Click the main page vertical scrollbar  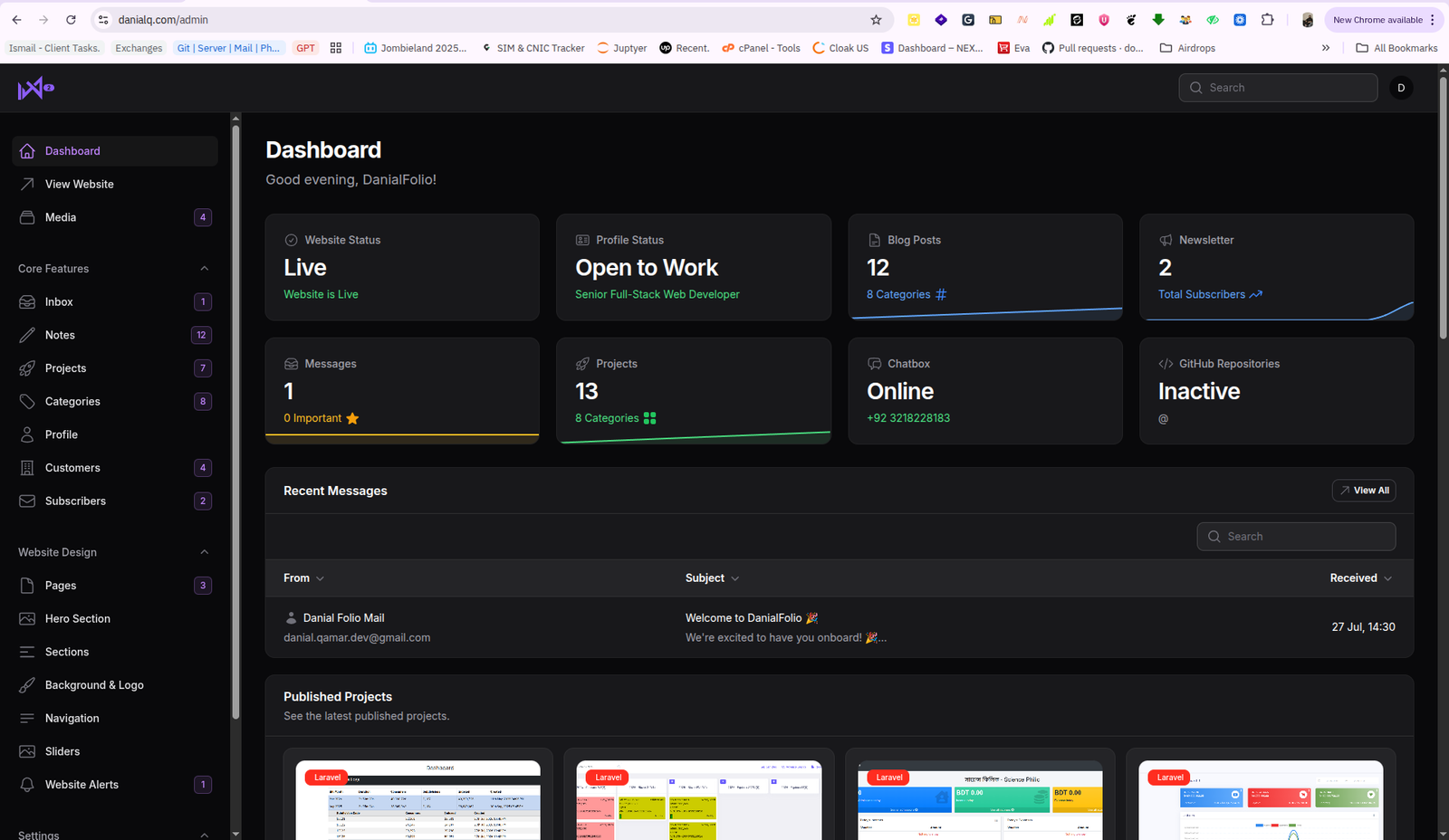coord(1444,208)
